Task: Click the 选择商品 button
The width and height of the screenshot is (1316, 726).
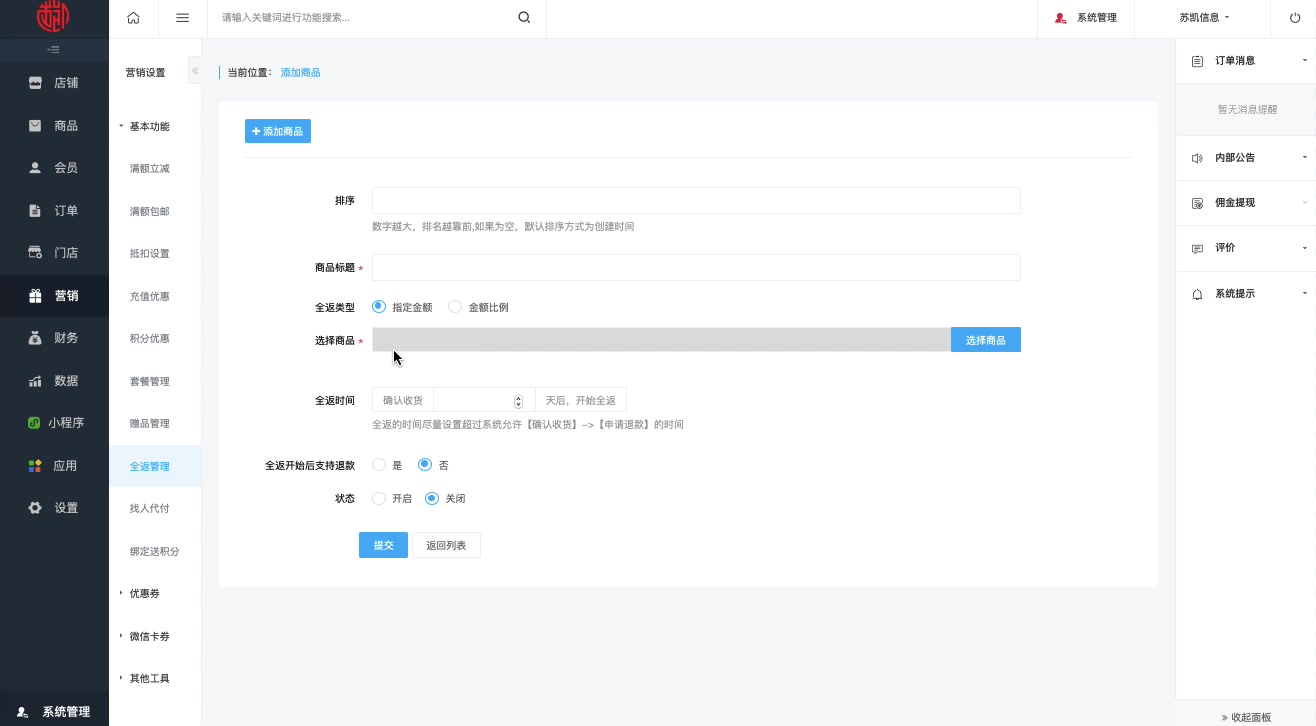Action: coord(986,340)
